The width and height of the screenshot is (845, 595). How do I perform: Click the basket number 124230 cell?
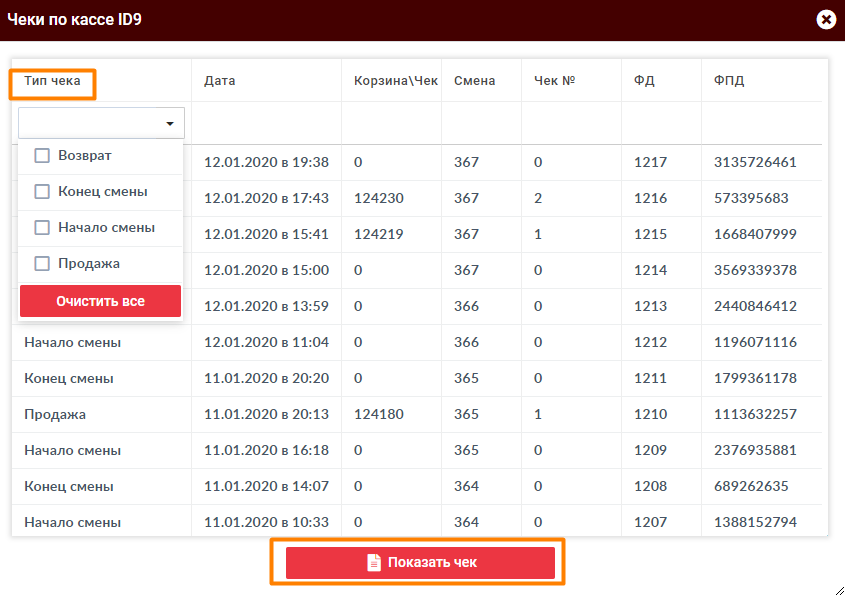tap(379, 198)
